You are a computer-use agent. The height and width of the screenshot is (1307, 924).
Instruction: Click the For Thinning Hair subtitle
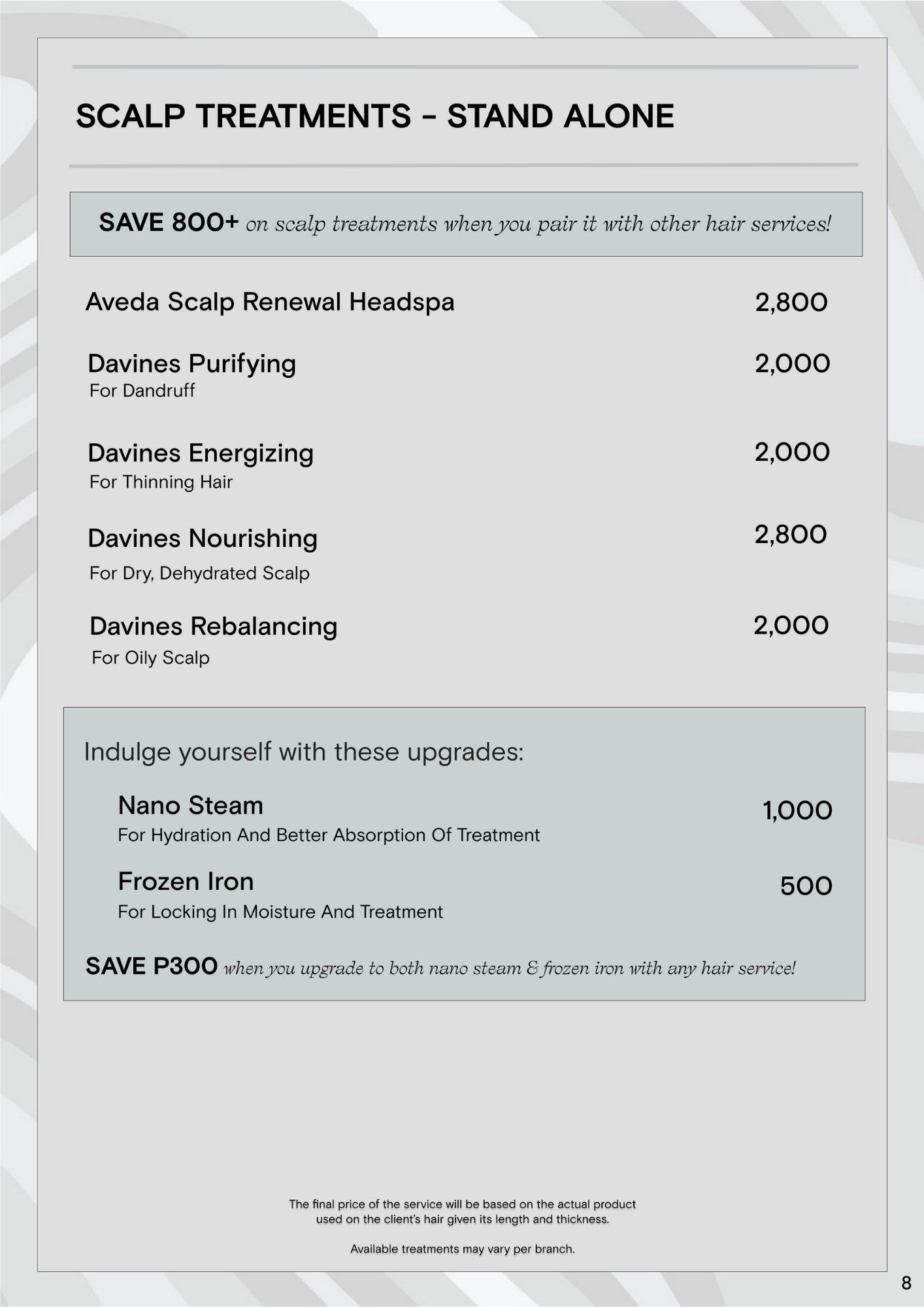(161, 482)
